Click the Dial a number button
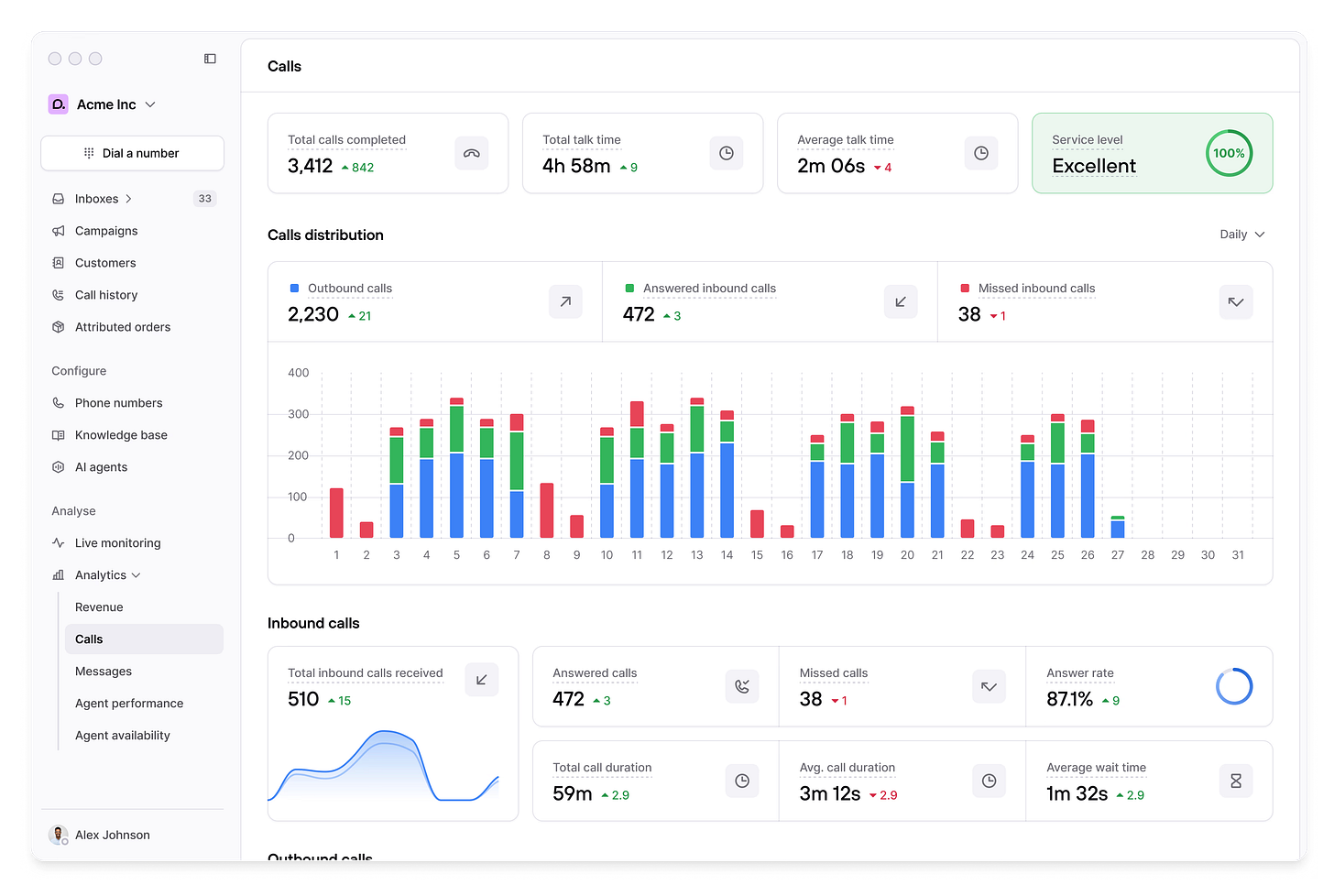The height and width of the screenshot is (896, 1334). pyautogui.click(x=133, y=153)
